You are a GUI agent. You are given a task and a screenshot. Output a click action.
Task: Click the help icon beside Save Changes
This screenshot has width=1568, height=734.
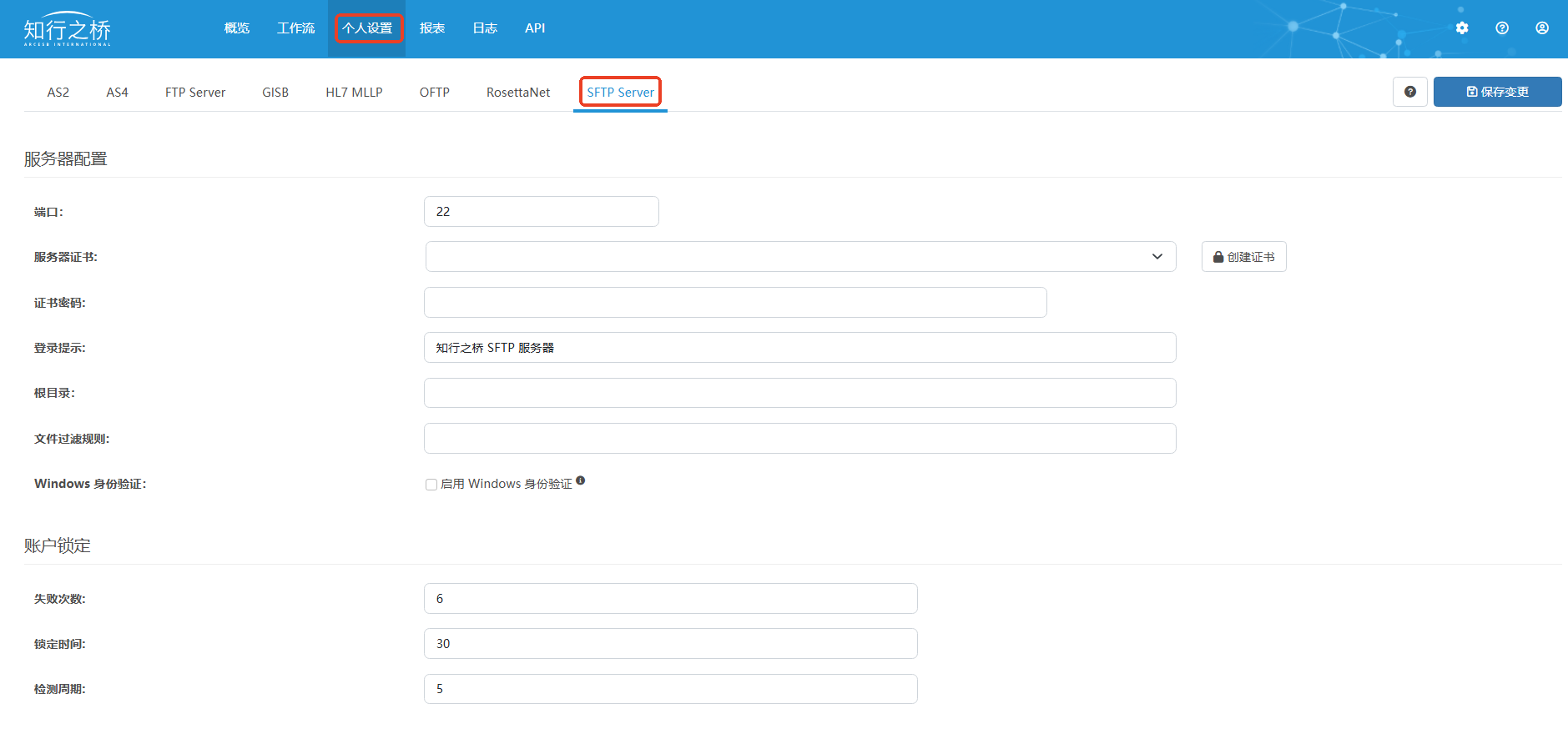[1410, 92]
